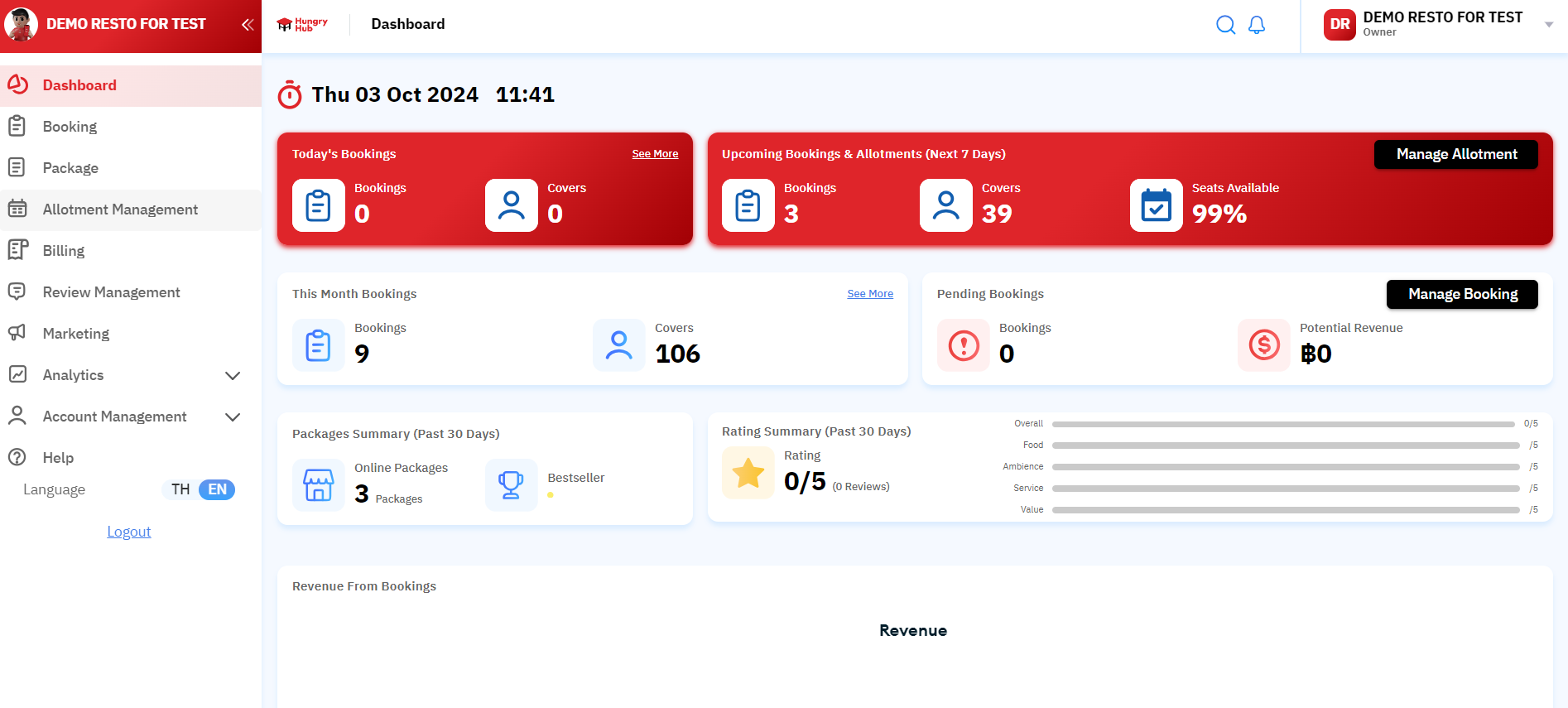Click This Month covers person icon
1568x708 pixels.
(619, 345)
